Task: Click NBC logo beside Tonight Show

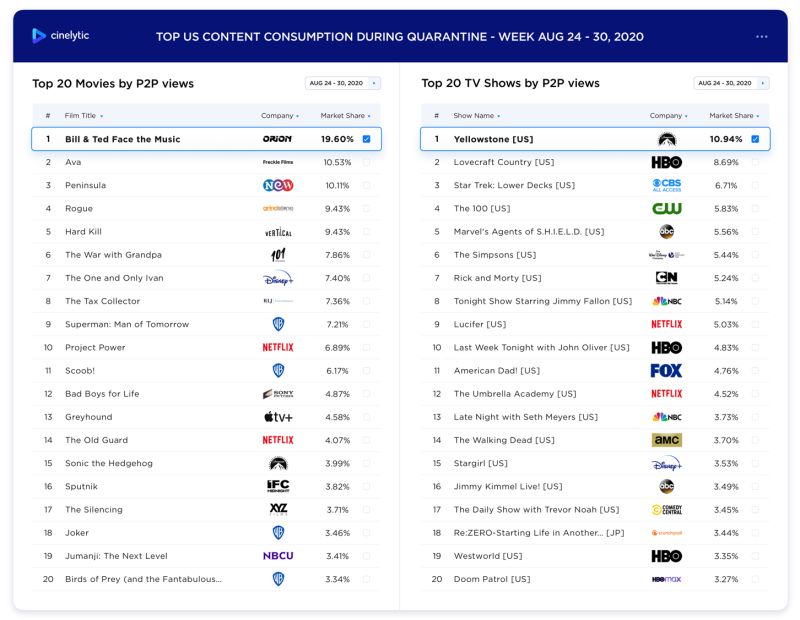Action: coord(667,301)
